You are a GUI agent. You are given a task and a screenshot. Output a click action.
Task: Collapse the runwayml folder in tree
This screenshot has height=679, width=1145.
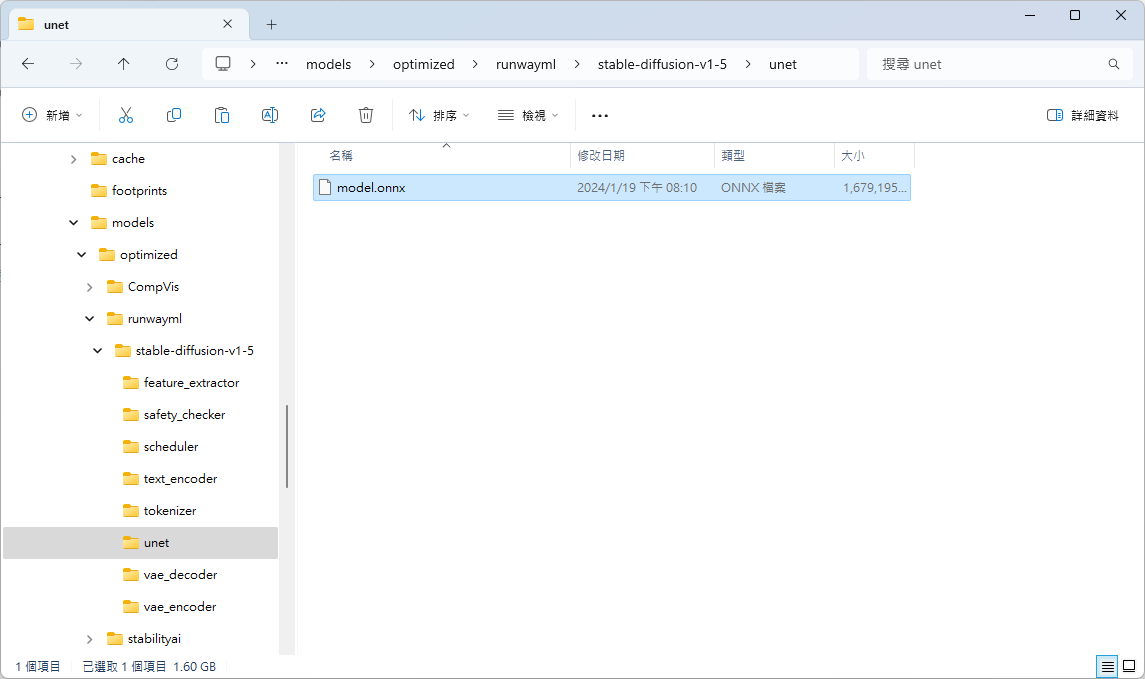pos(89,319)
